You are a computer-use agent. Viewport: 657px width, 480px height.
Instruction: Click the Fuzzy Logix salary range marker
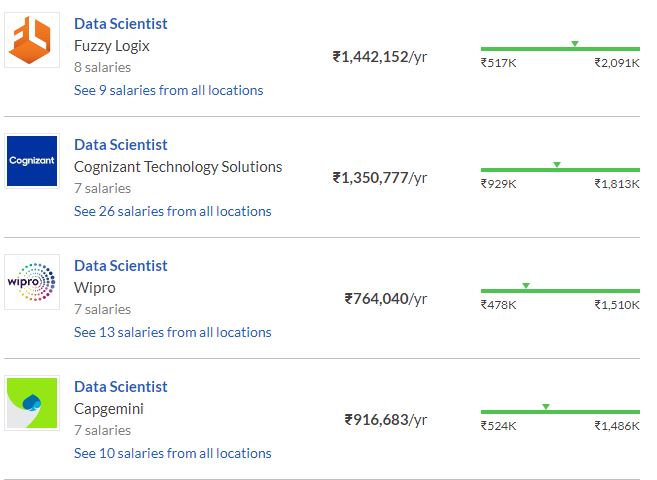[x=575, y=44]
